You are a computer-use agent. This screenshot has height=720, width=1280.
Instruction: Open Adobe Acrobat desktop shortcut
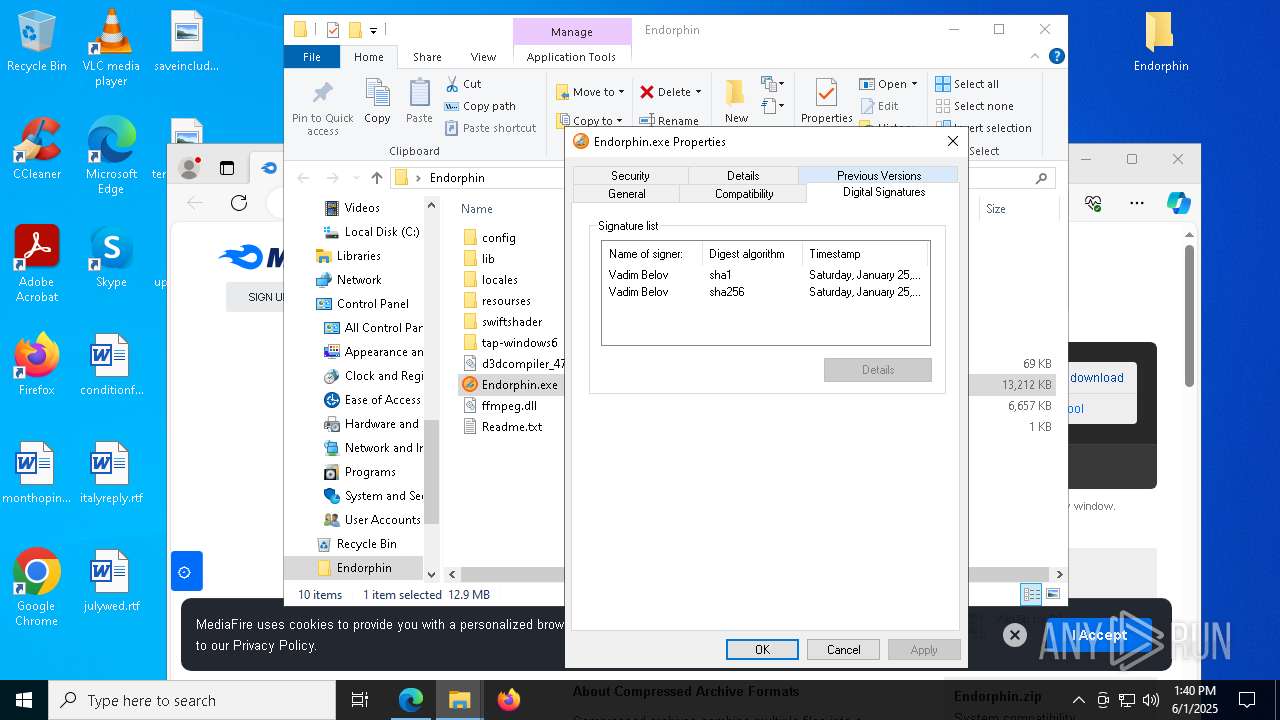tap(37, 263)
